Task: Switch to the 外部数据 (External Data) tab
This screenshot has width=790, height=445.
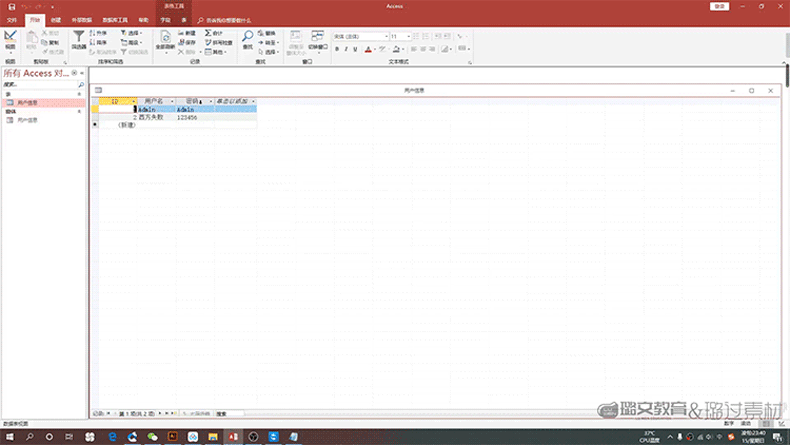Action: (x=82, y=20)
